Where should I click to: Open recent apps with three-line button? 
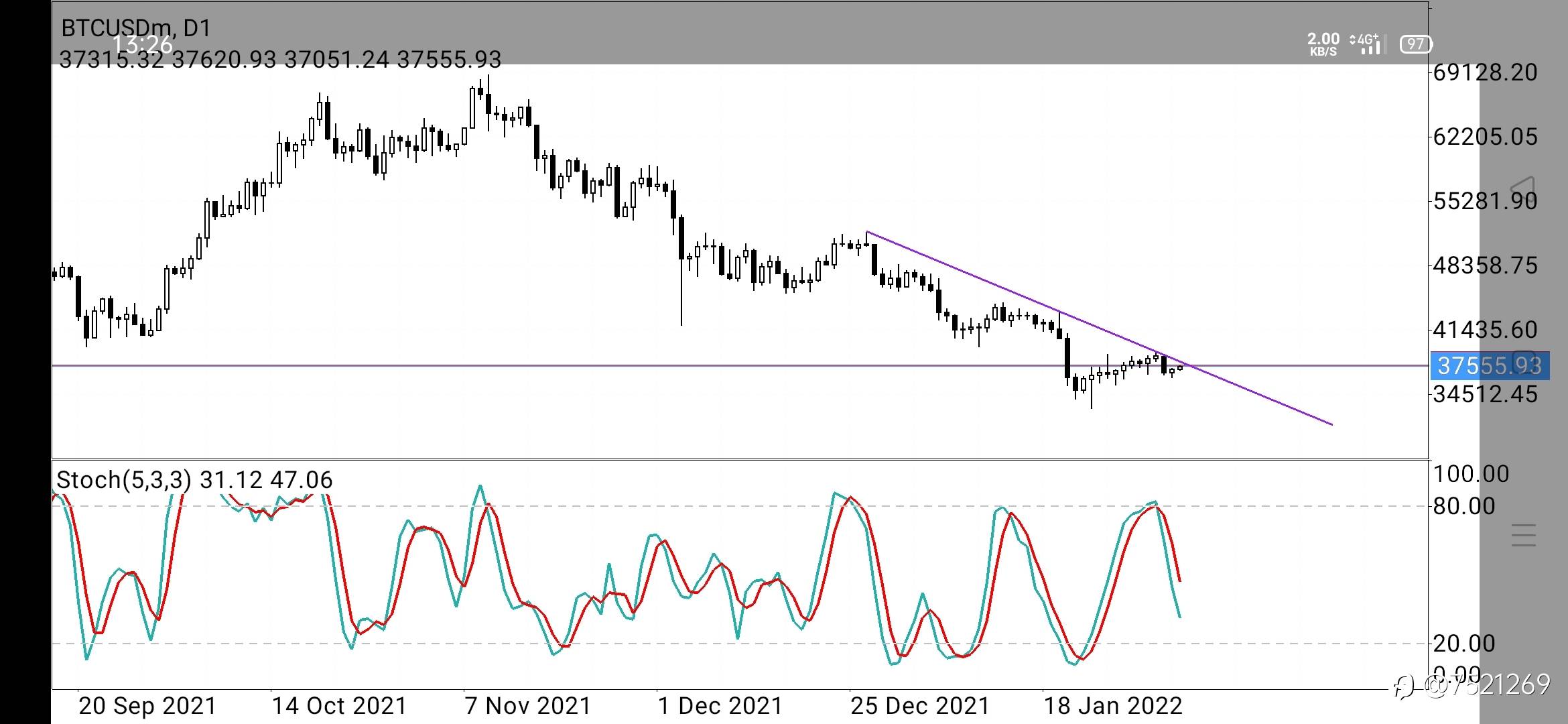(1523, 536)
